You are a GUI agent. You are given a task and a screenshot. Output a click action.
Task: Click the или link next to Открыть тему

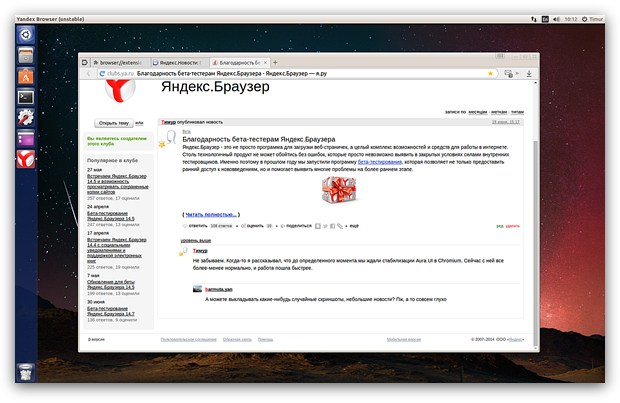tap(139, 123)
